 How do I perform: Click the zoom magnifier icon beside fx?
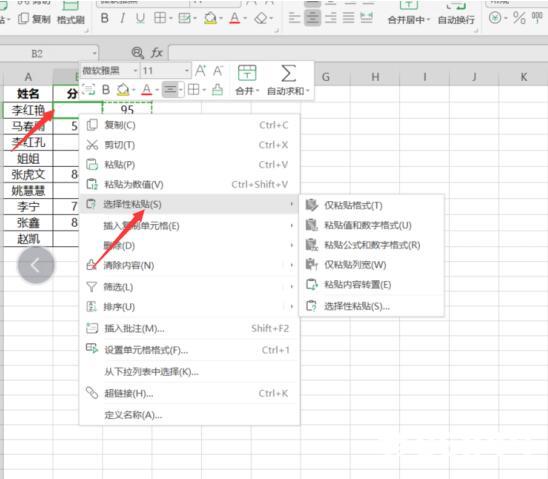[137, 53]
